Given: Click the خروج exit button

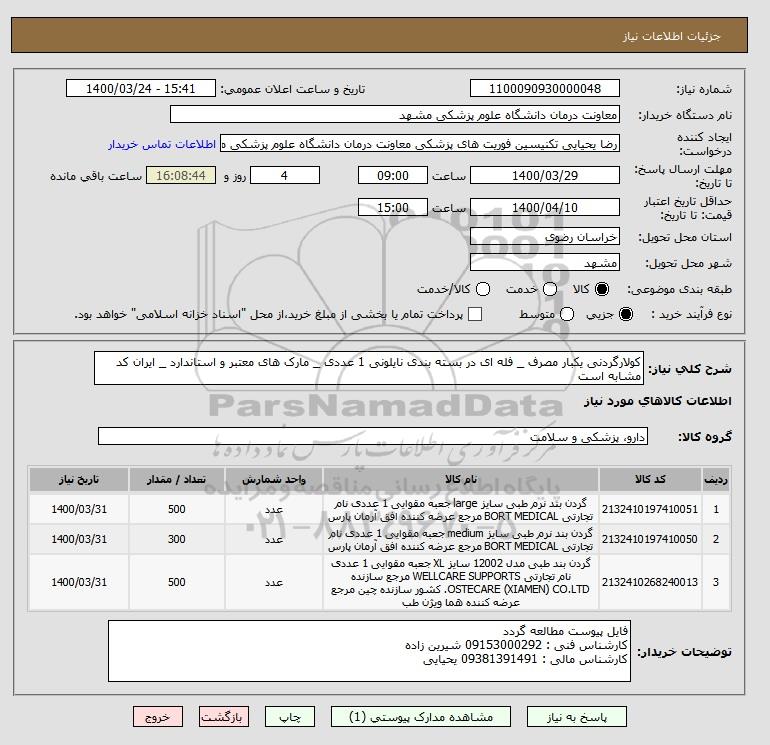Looking at the screenshot, I should pyautogui.click(x=158, y=717).
